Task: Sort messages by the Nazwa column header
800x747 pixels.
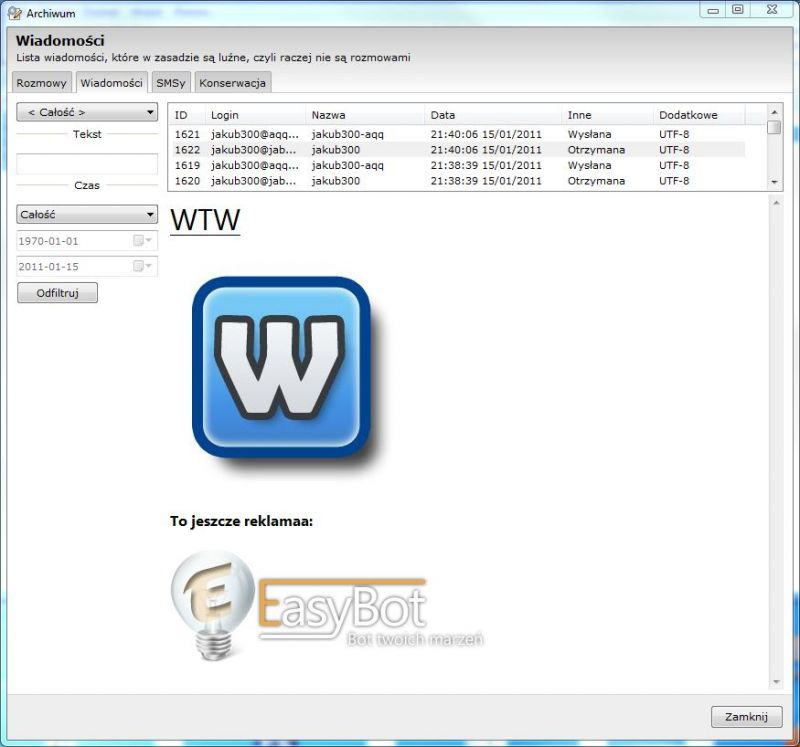Action: 365,115
